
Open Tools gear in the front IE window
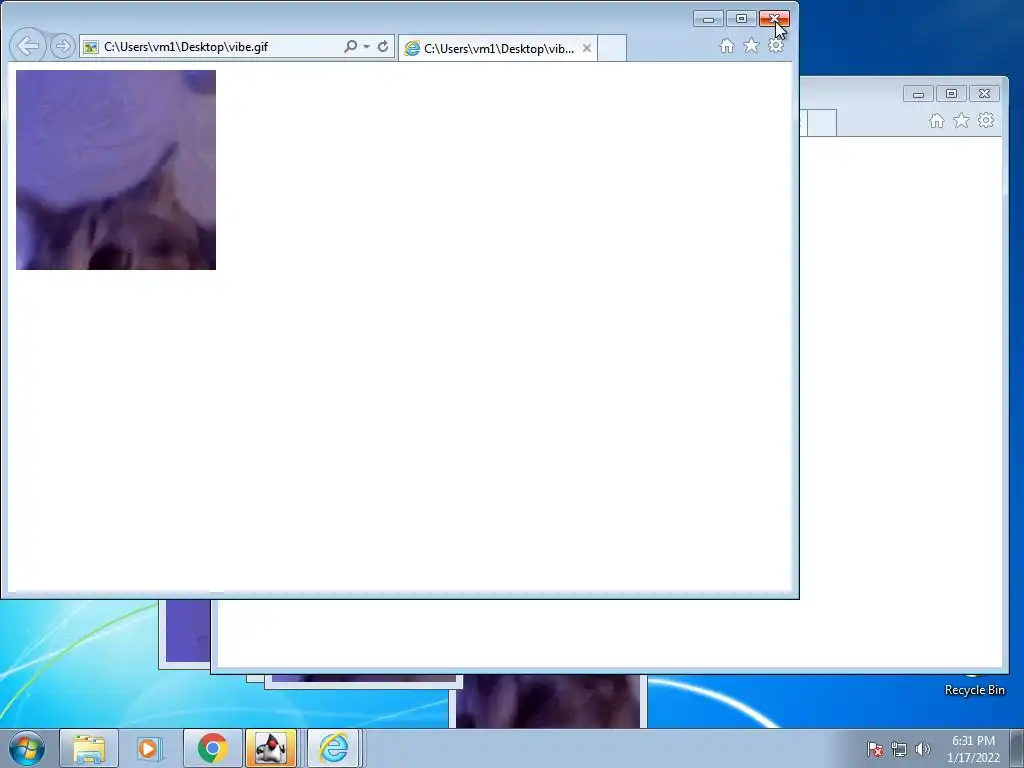point(776,46)
